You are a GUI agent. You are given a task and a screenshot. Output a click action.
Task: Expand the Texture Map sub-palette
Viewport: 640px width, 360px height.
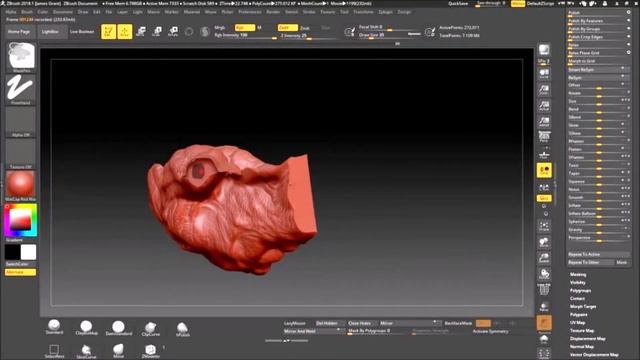tap(582, 331)
